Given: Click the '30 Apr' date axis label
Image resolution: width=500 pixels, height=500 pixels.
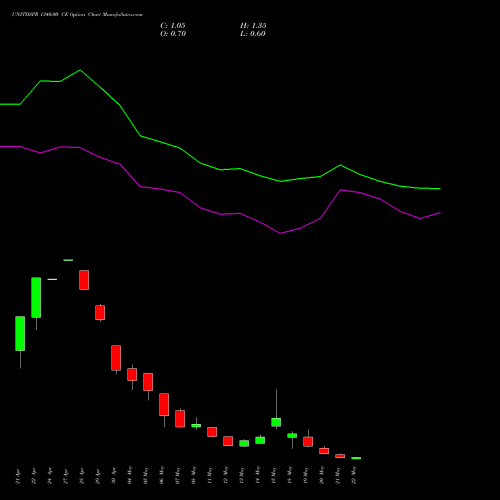Looking at the screenshot, I should click(x=114, y=476).
